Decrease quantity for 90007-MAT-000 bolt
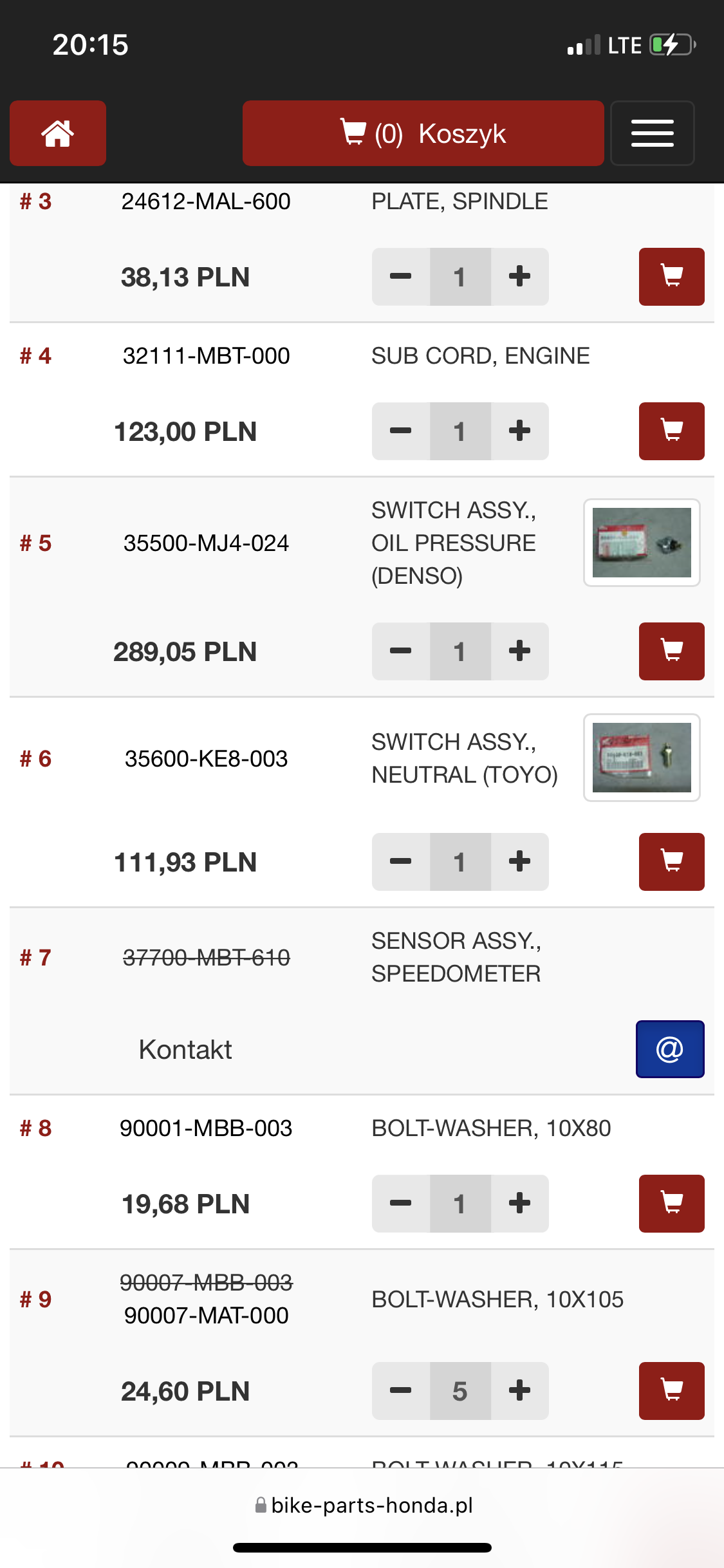Viewport: 724px width, 1568px height. coord(400,1391)
